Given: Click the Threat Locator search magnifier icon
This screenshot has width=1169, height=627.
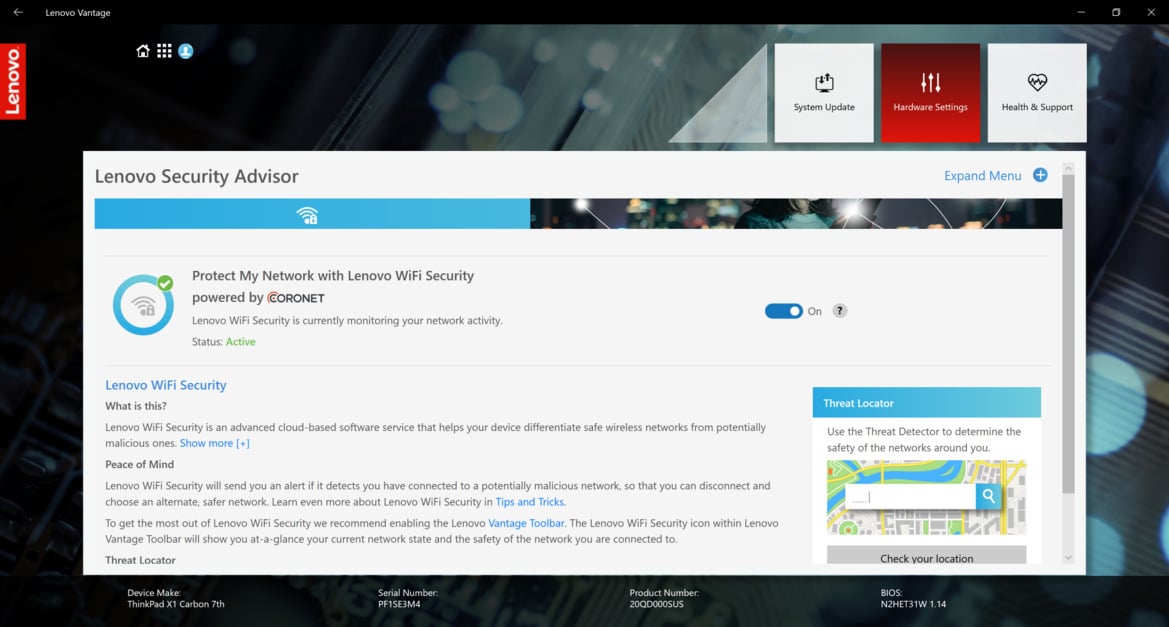Looking at the screenshot, I should (x=989, y=496).
